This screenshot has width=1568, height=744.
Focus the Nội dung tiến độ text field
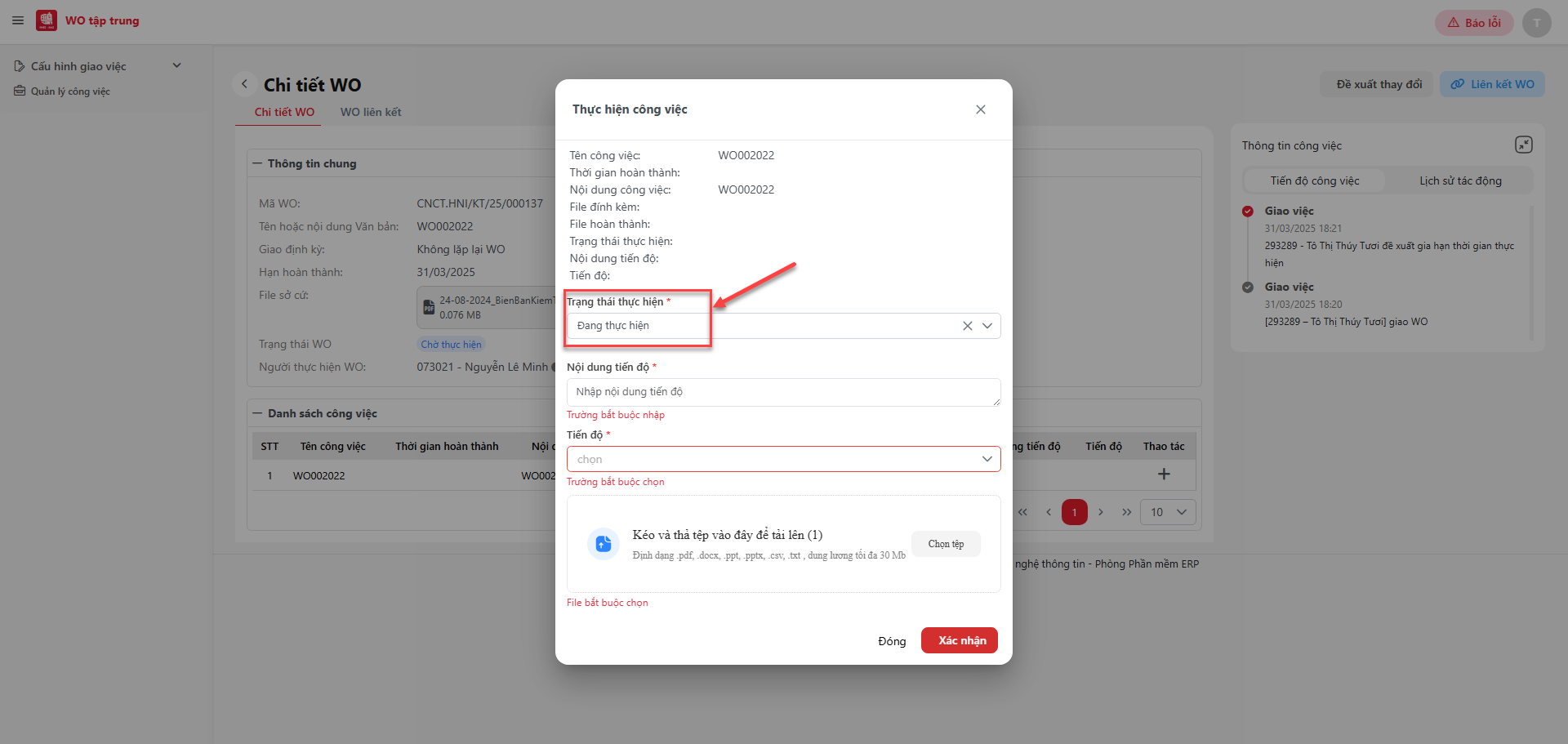[x=784, y=392]
